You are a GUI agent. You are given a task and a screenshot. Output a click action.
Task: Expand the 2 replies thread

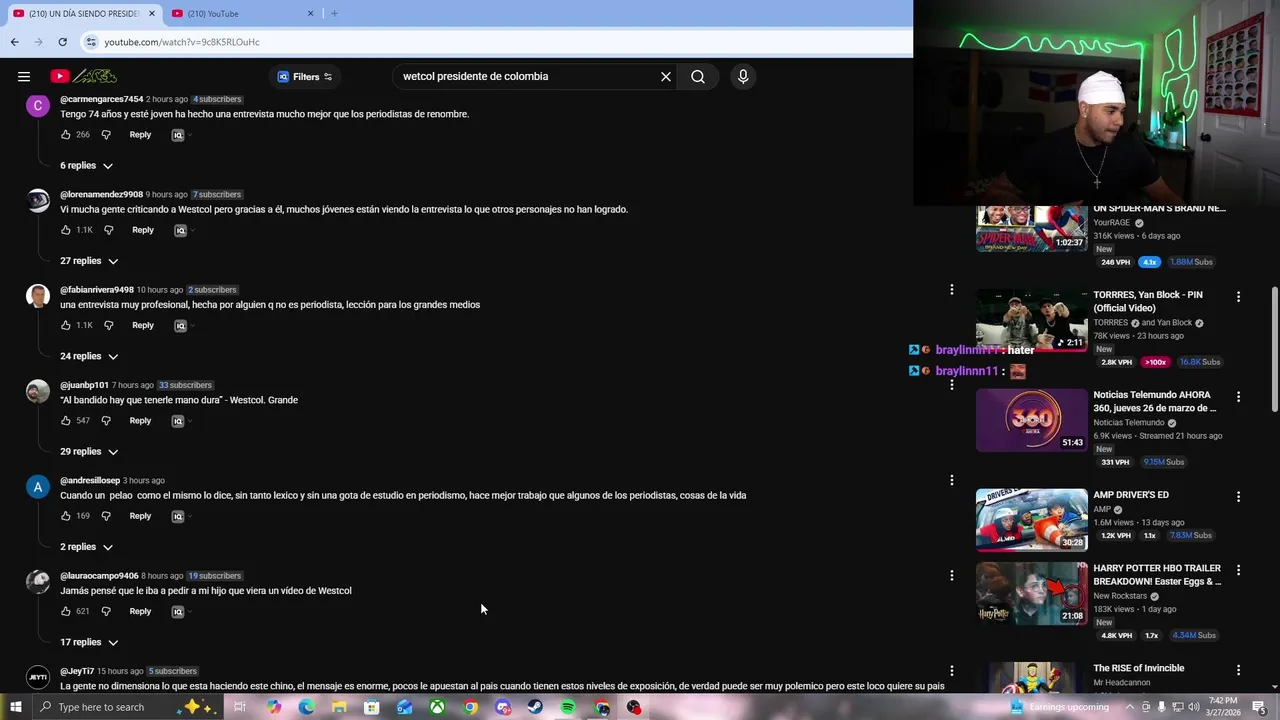point(86,547)
